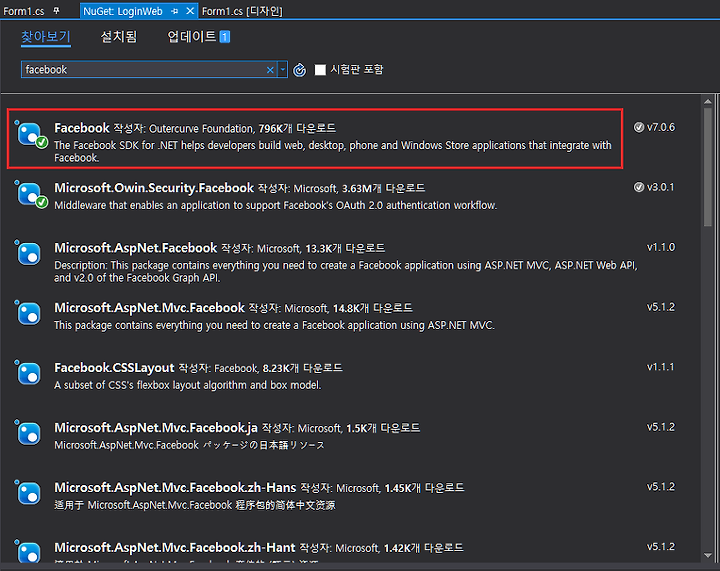Screen dimensions: 720x571
Task: Click the scrollbar up arrow
Action: click(708, 102)
